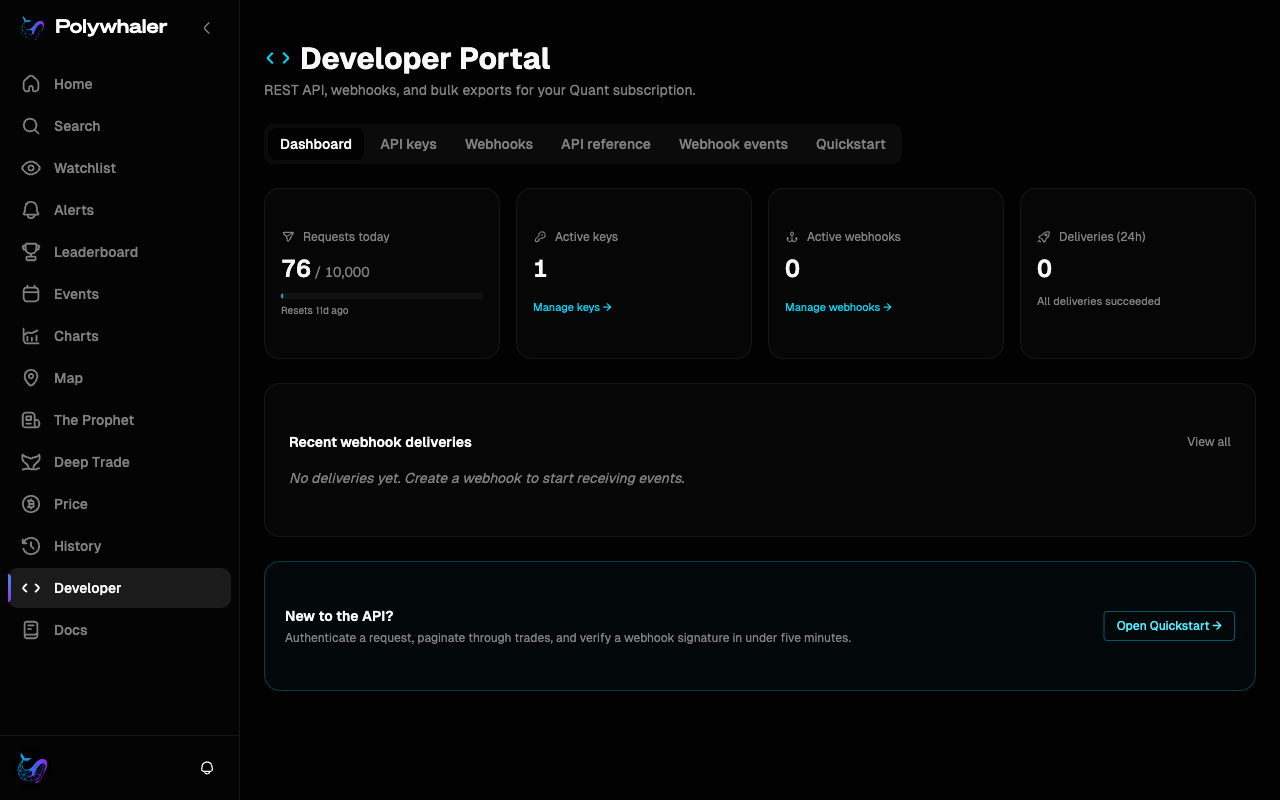The width and height of the screenshot is (1280, 800).
Task: Click the 76 requests count
Action: coord(296,268)
